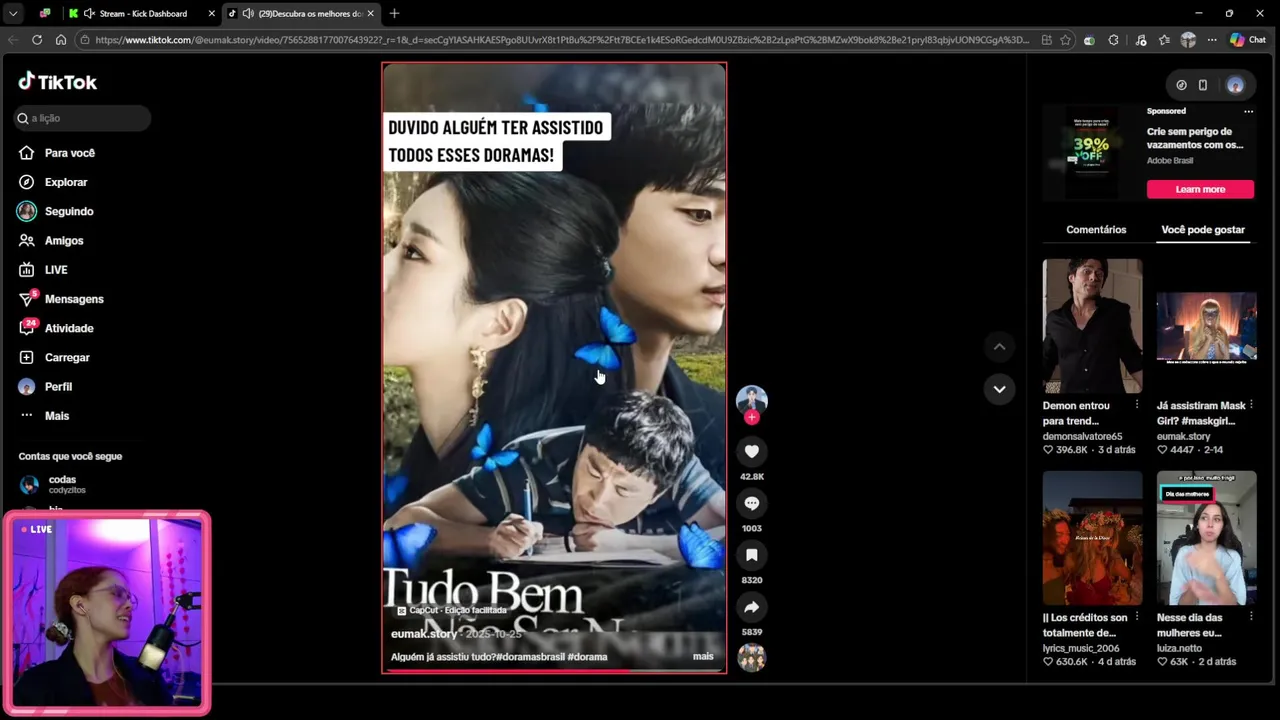Screen dimensions: 1280x720
Task: Close the TikTok browser tab
Action: (371, 14)
